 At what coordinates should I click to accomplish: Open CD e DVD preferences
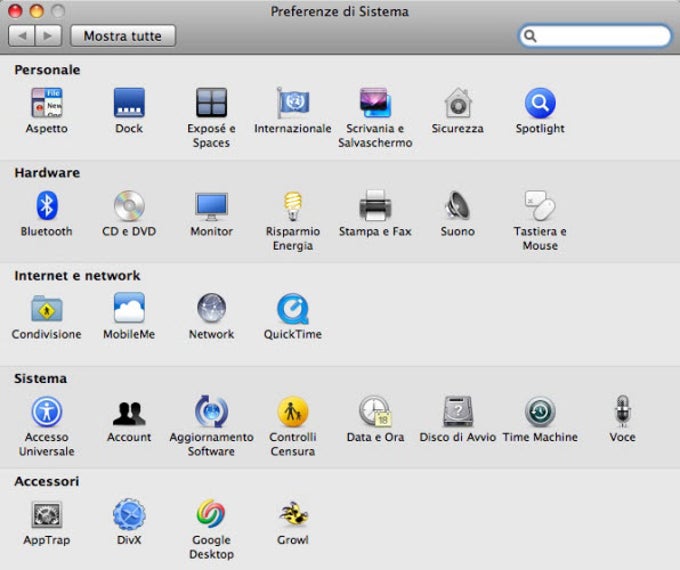(129, 206)
